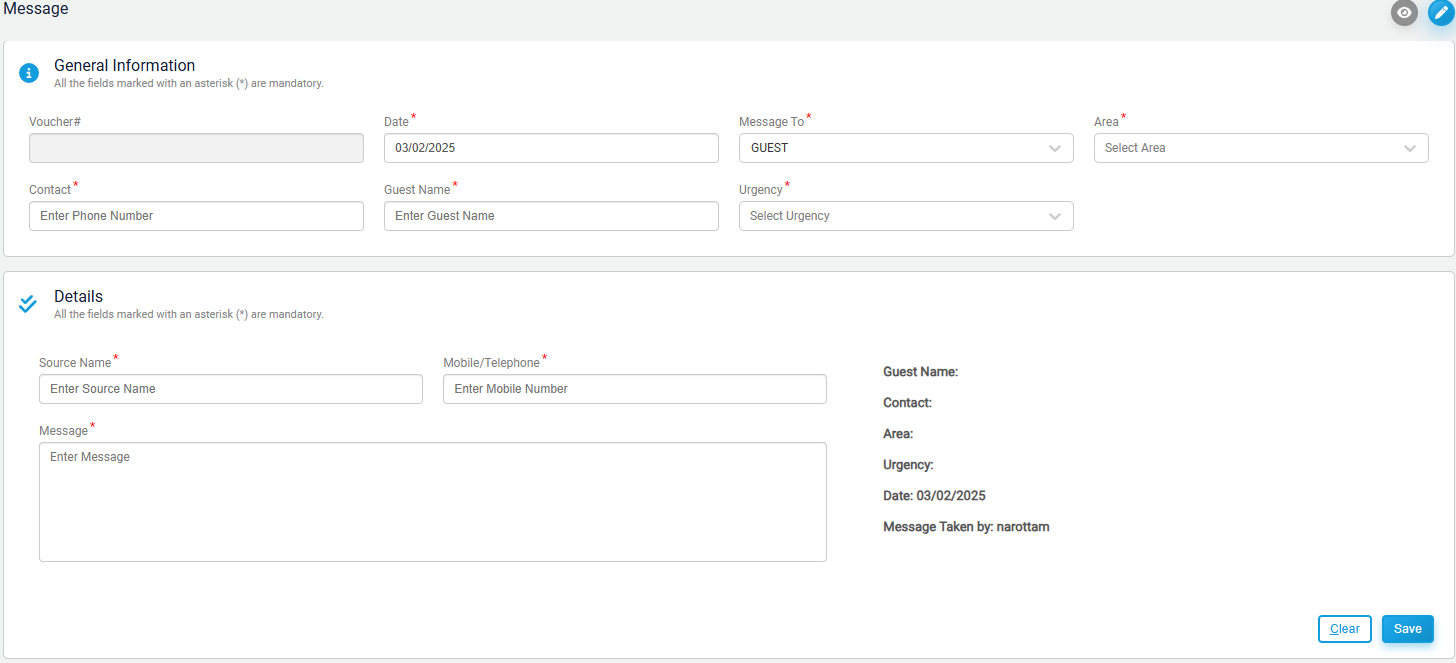This screenshot has height=663, width=1456.
Task: Click the summary Urgency: label
Action: (x=908, y=465)
